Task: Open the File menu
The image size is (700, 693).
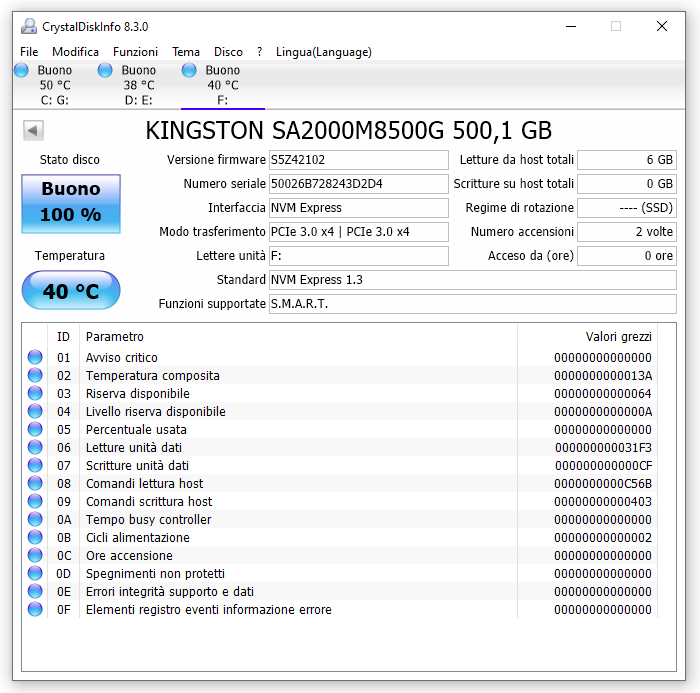Action: point(29,52)
